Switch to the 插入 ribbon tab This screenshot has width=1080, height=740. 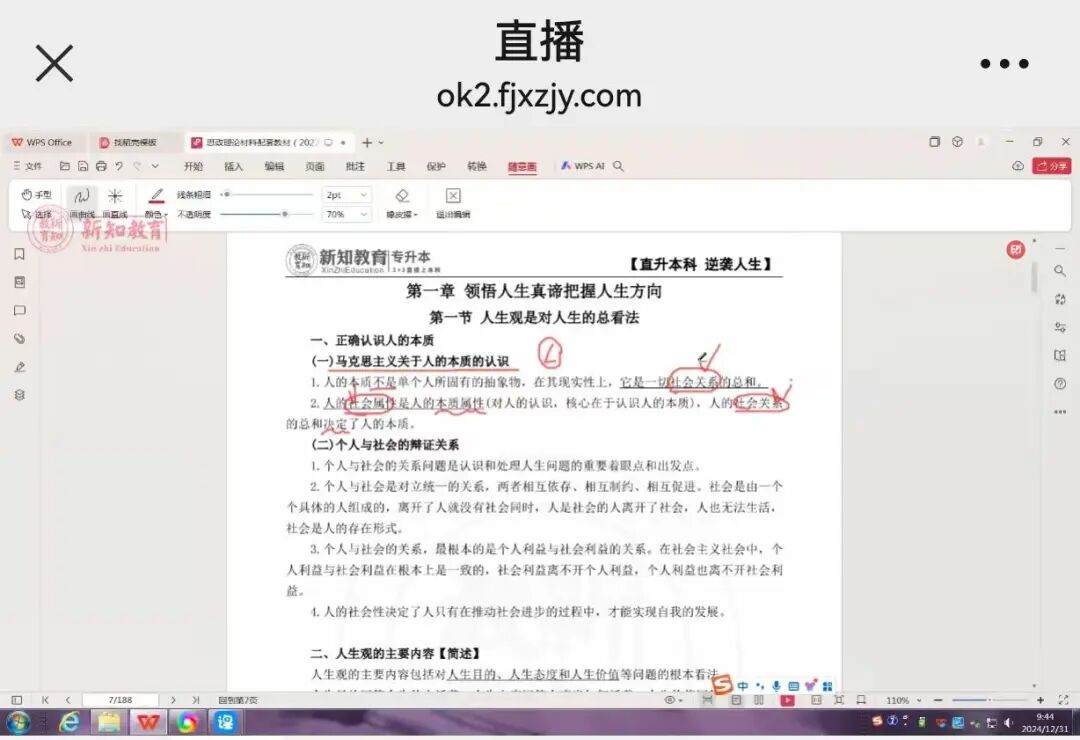[234, 166]
